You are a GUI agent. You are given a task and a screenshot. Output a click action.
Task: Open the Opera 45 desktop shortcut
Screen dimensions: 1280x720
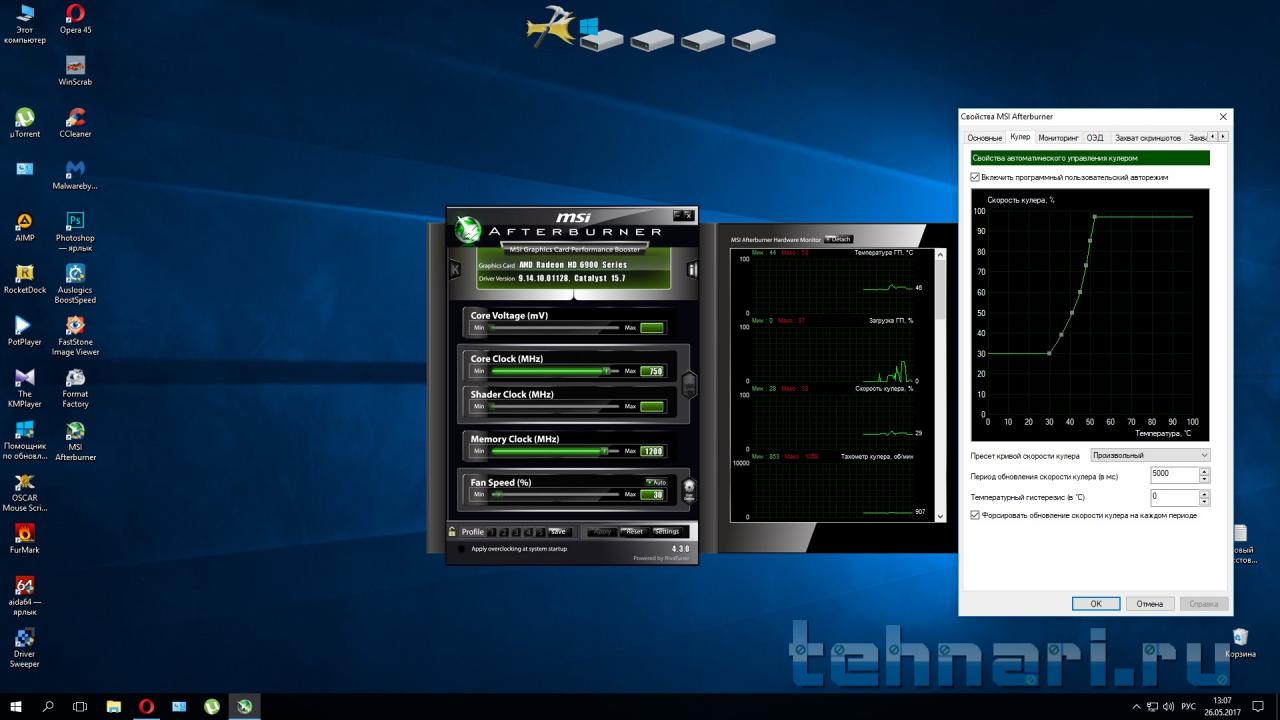pos(75,18)
